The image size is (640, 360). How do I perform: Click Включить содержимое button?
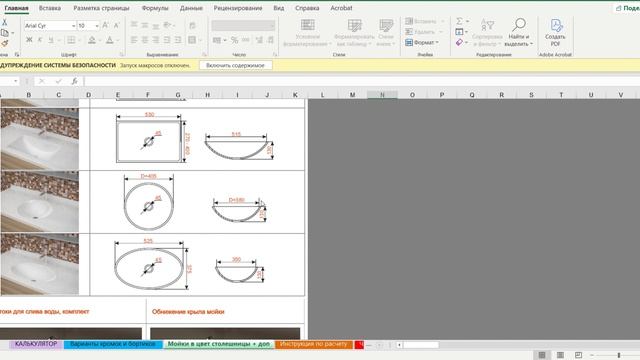236,65
